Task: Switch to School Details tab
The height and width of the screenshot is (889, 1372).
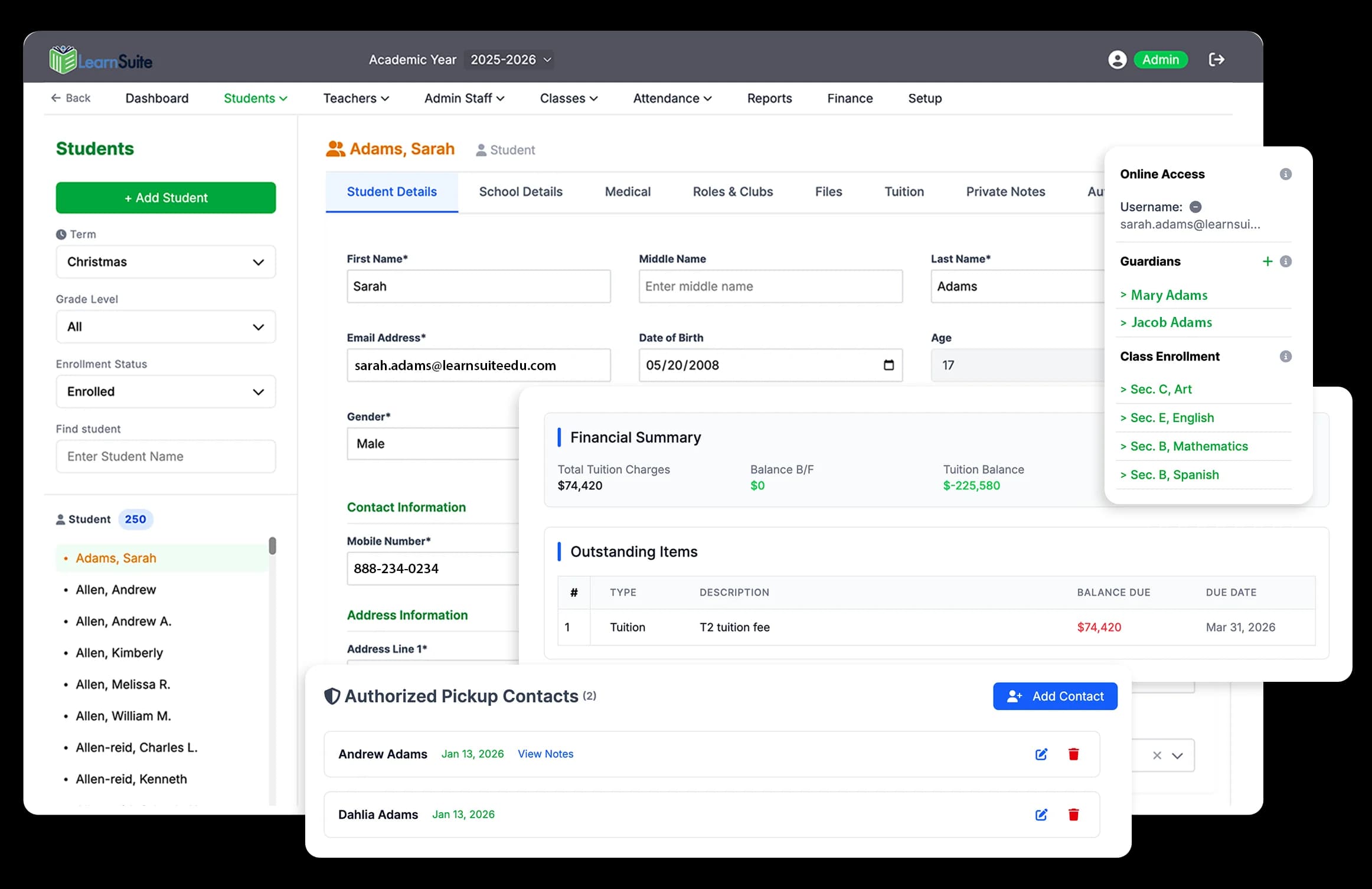Action: coord(521,192)
